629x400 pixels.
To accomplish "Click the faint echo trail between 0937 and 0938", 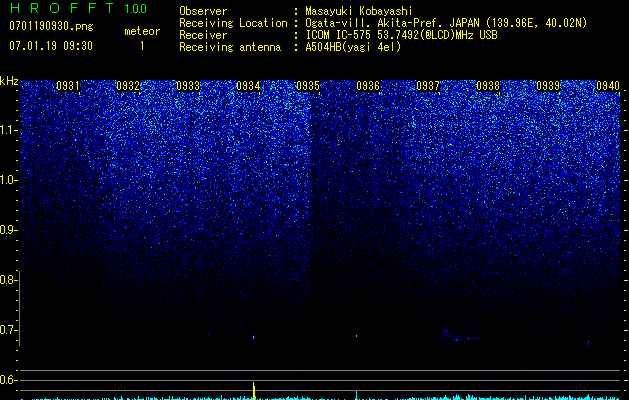I will [465, 336].
